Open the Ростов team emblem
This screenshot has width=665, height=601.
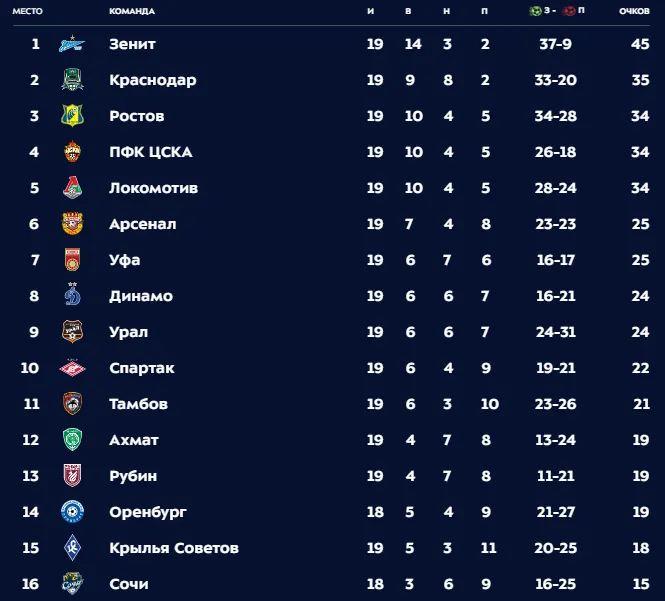coord(72,115)
